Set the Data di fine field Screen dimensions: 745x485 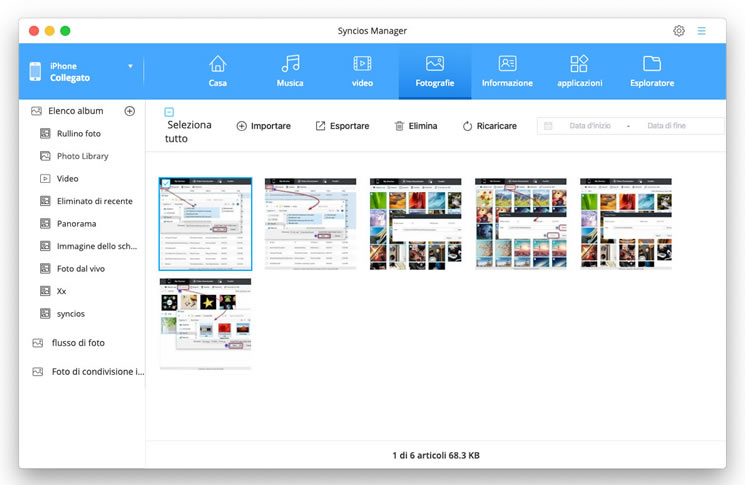tap(666, 126)
